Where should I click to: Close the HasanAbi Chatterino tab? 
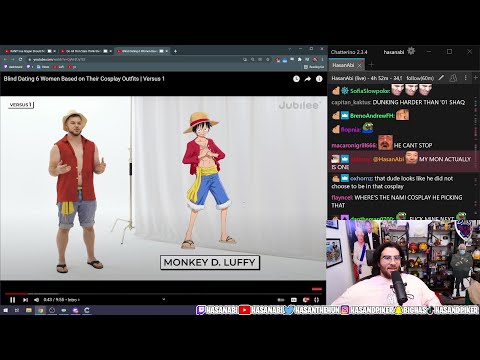pyautogui.click(x=359, y=65)
